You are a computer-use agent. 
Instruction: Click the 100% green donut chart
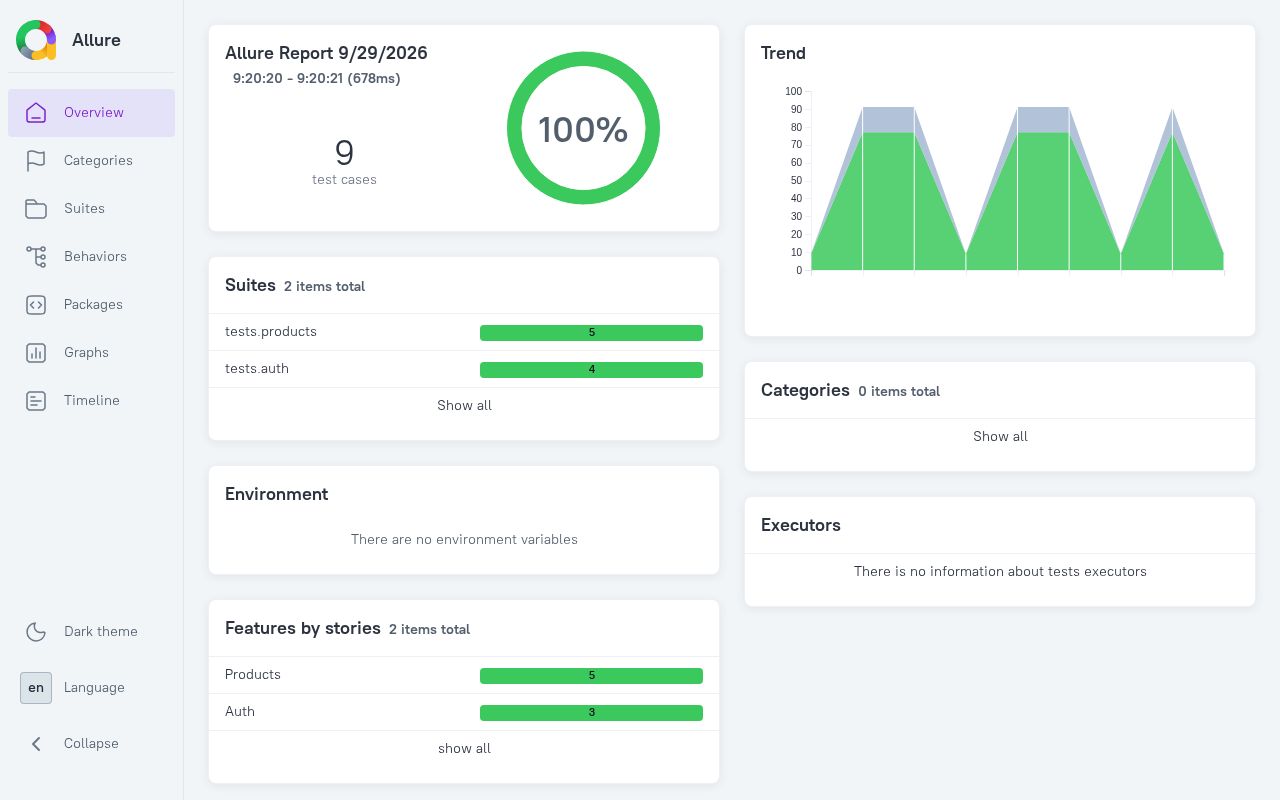click(x=583, y=128)
